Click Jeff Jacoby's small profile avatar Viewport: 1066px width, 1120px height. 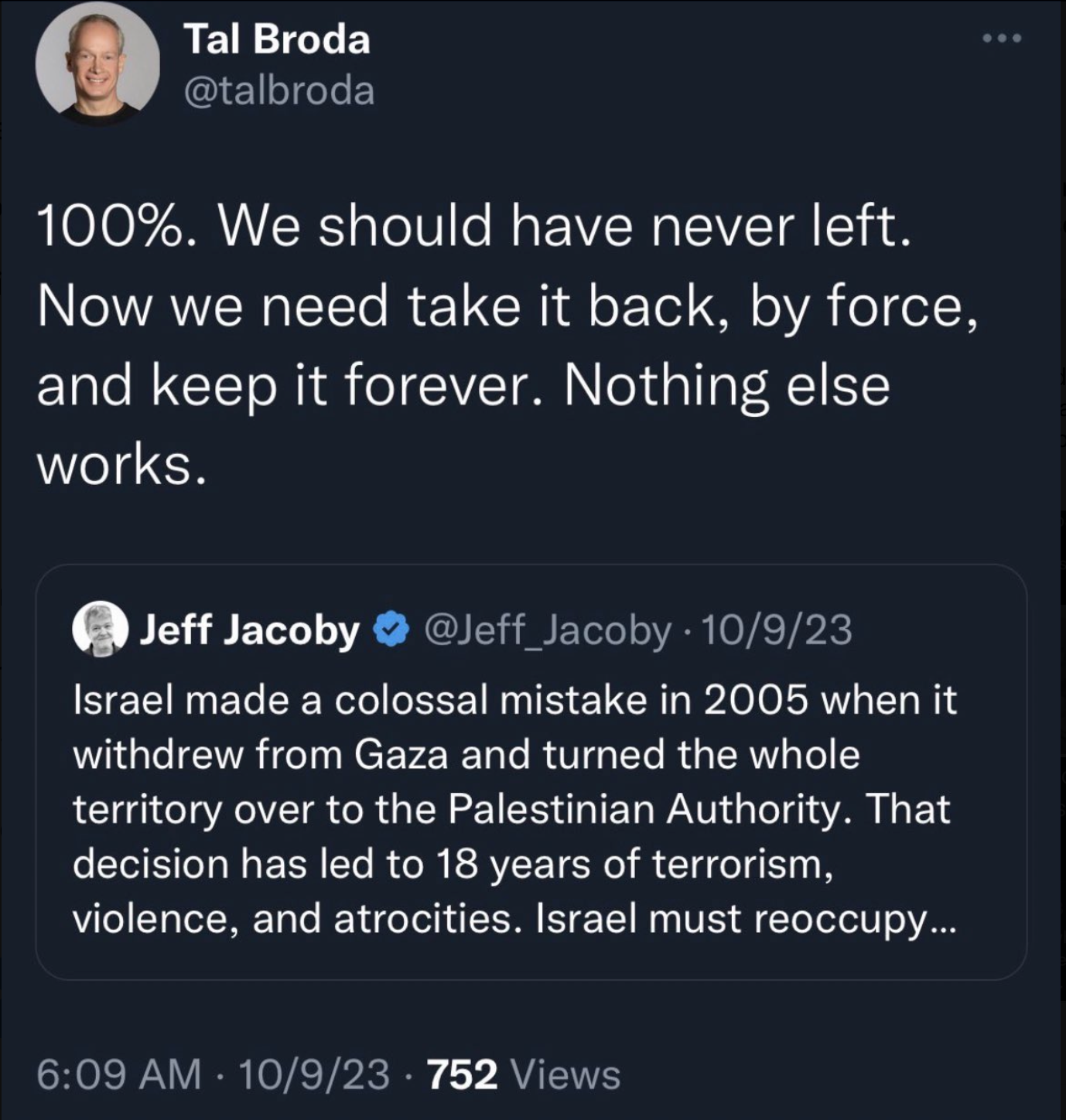101,629
